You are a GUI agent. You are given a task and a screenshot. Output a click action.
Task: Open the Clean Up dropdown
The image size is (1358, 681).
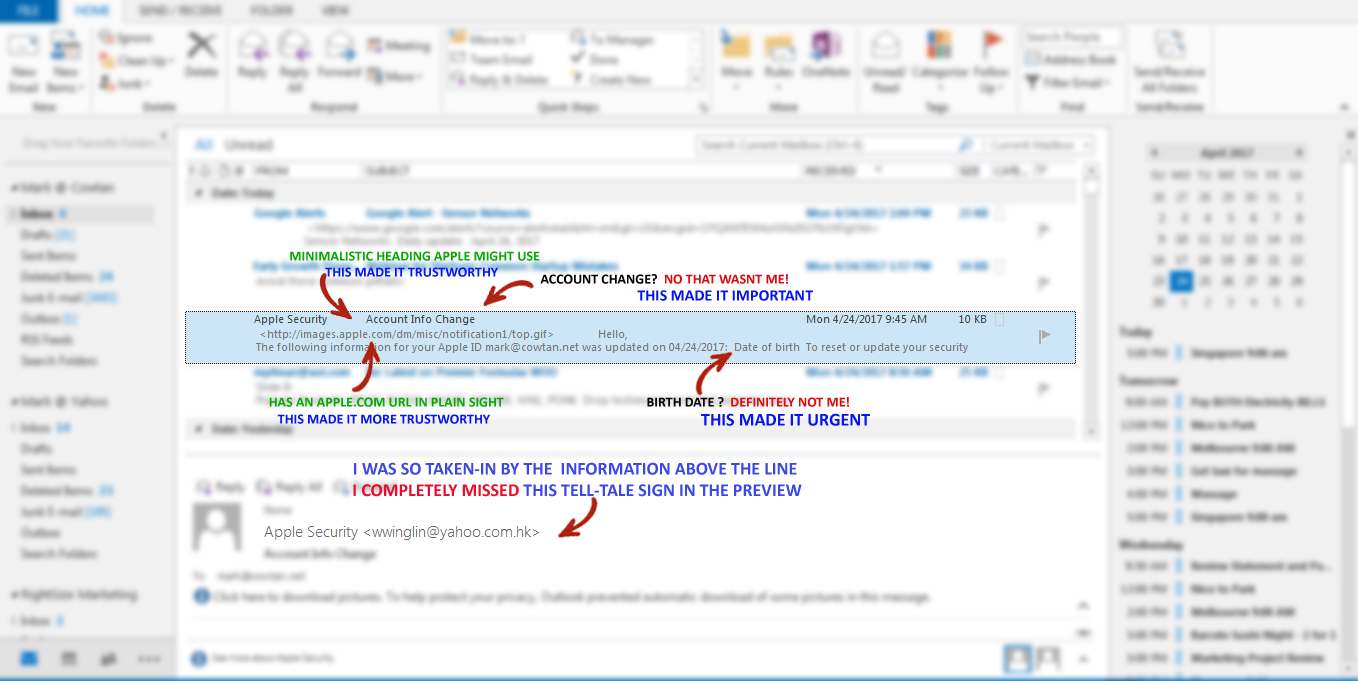point(137,60)
